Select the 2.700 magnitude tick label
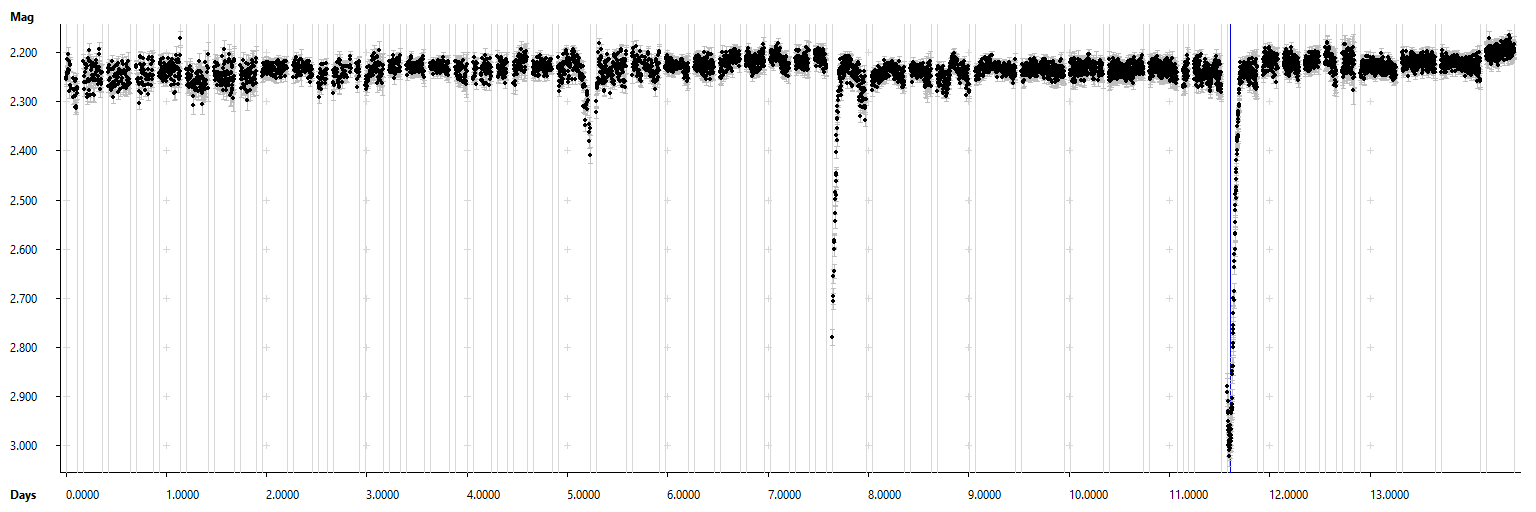The height and width of the screenshot is (512, 1536). point(23,298)
